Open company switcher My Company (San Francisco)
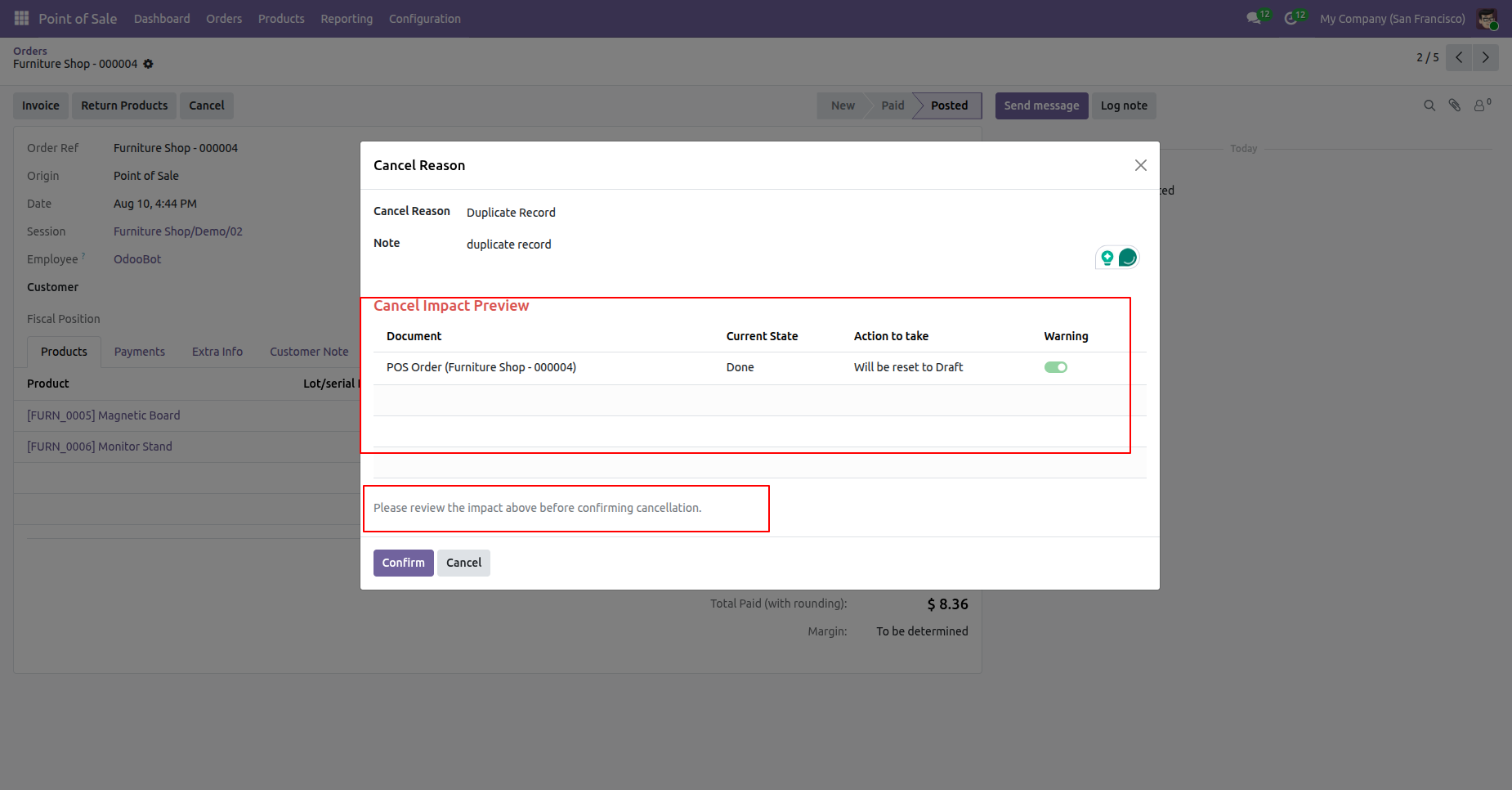1512x790 pixels. coord(1393,18)
